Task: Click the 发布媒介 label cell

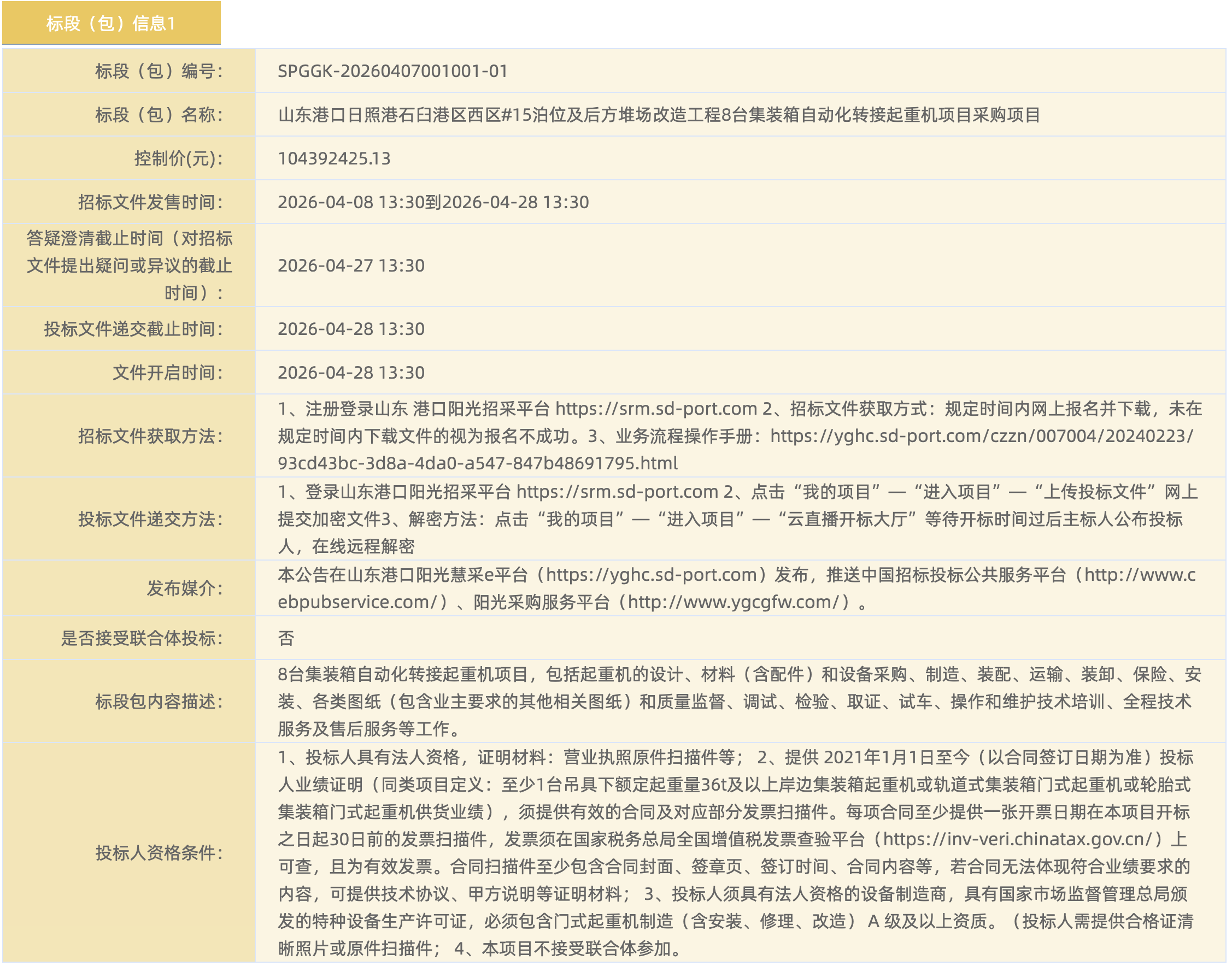Action: pyautogui.click(x=184, y=589)
